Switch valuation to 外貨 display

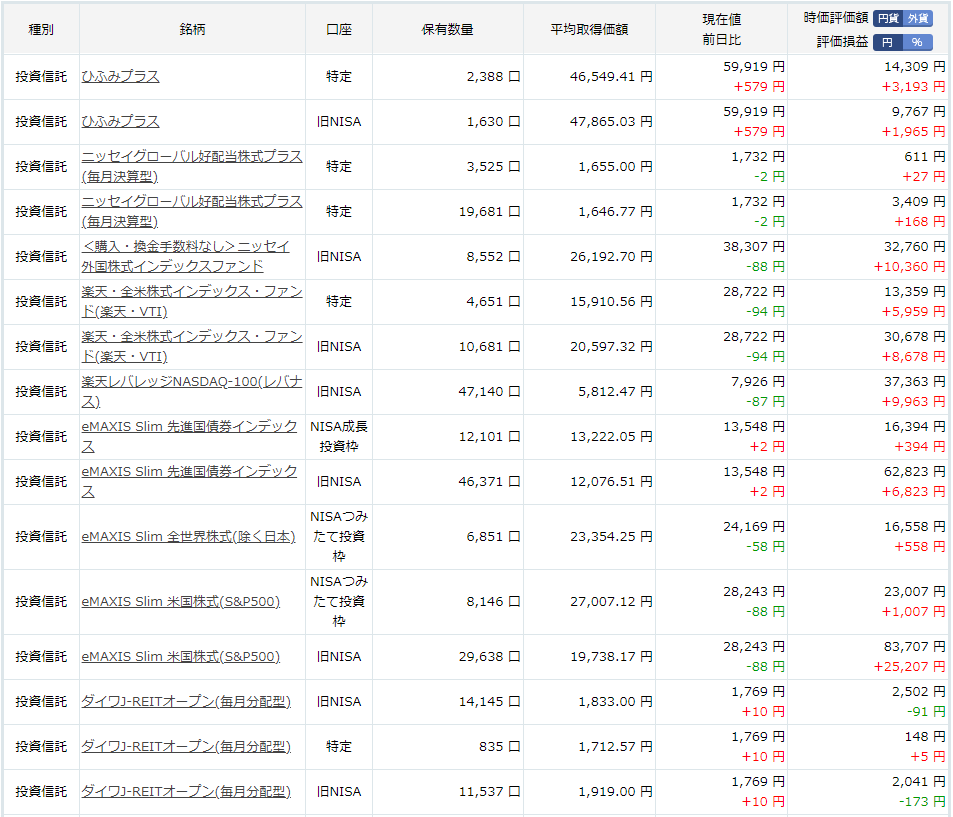(918, 18)
